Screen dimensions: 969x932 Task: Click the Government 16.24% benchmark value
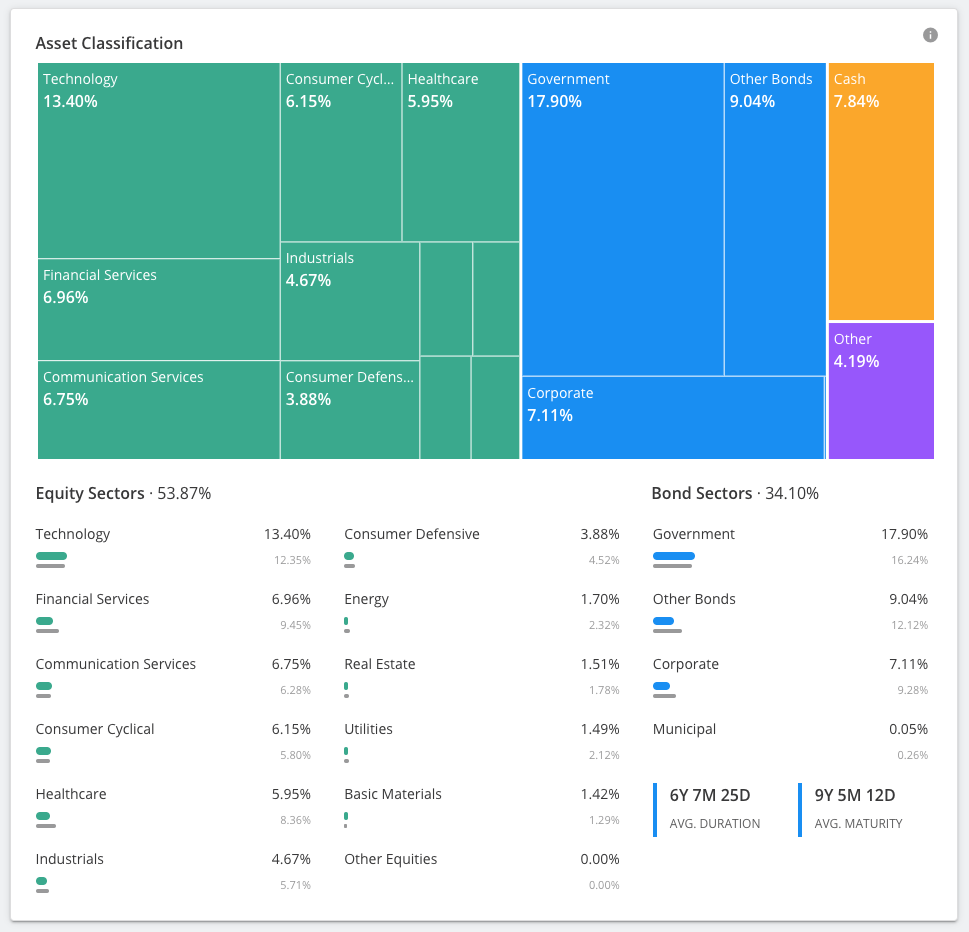909,560
